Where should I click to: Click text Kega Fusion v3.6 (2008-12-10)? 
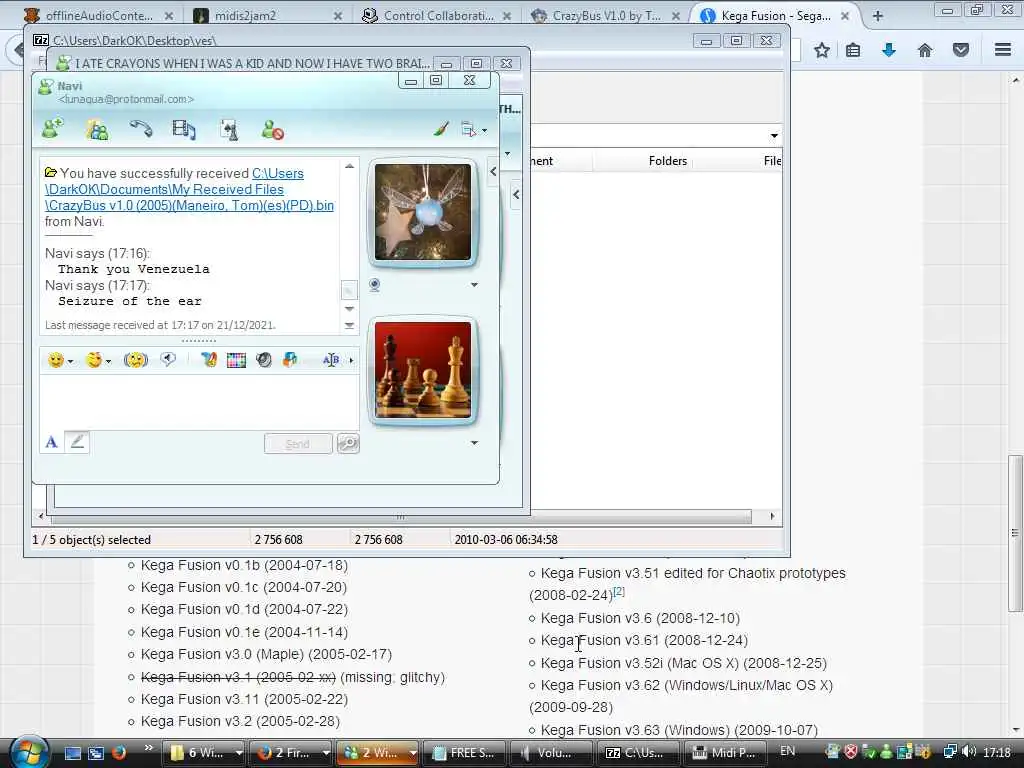click(x=641, y=618)
